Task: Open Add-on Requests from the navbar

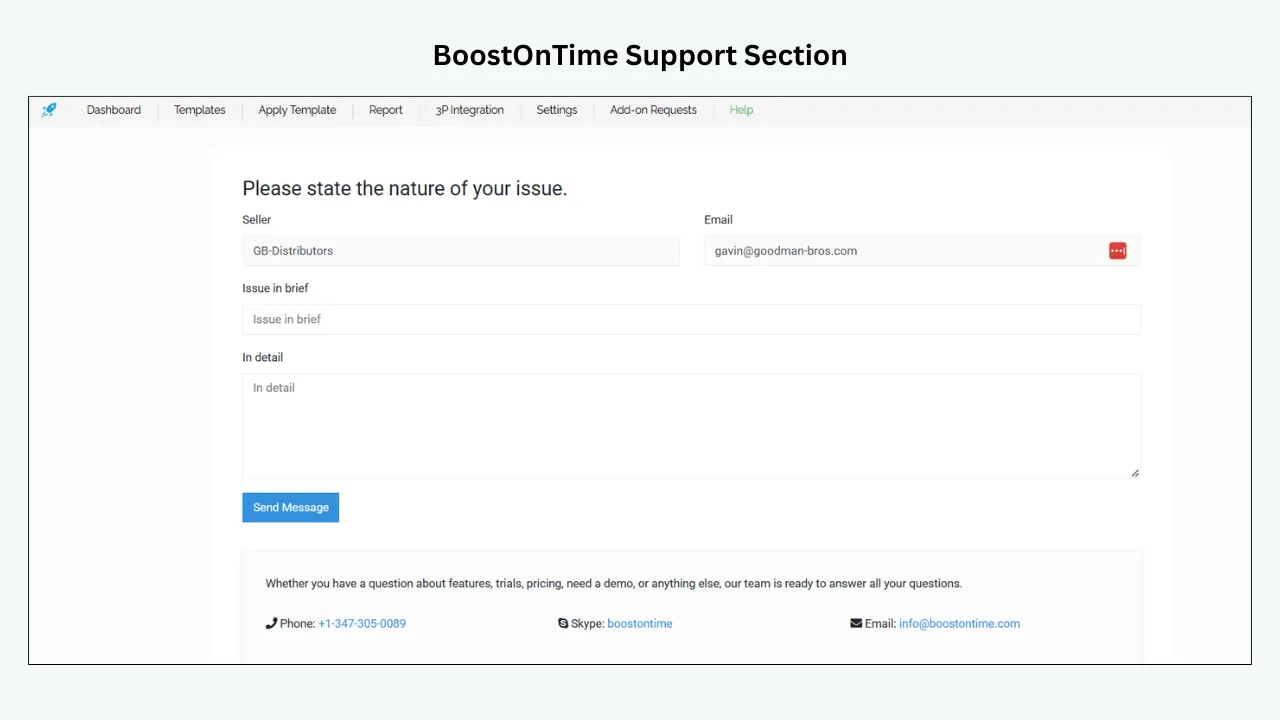Action: [x=653, y=110]
